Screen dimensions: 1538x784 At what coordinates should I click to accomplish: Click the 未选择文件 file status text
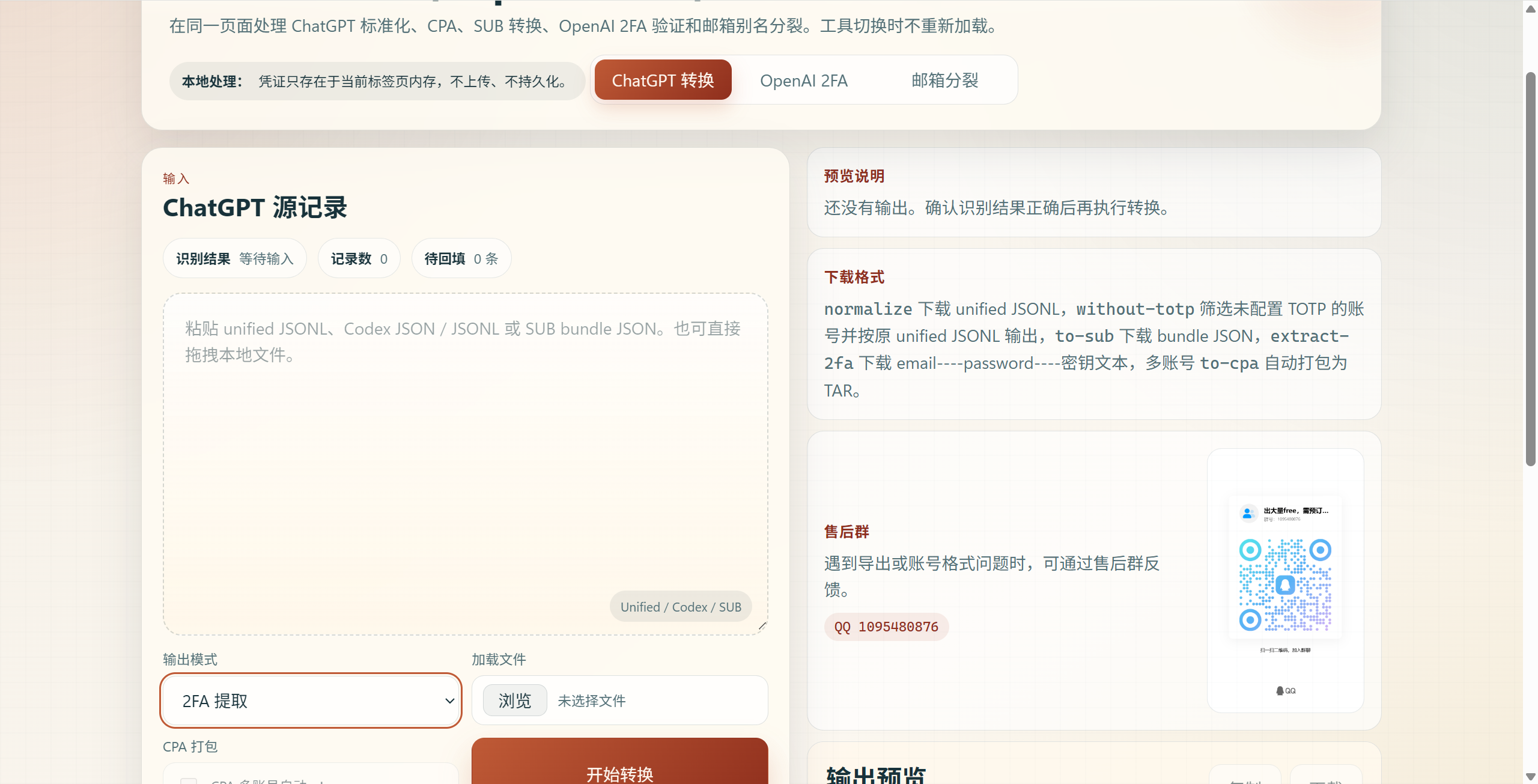coord(592,700)
